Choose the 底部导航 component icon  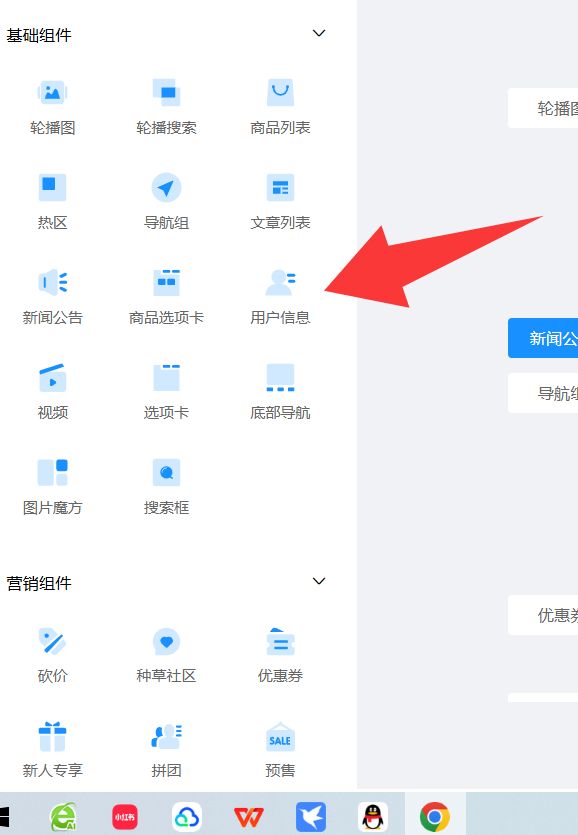[280, 378]
